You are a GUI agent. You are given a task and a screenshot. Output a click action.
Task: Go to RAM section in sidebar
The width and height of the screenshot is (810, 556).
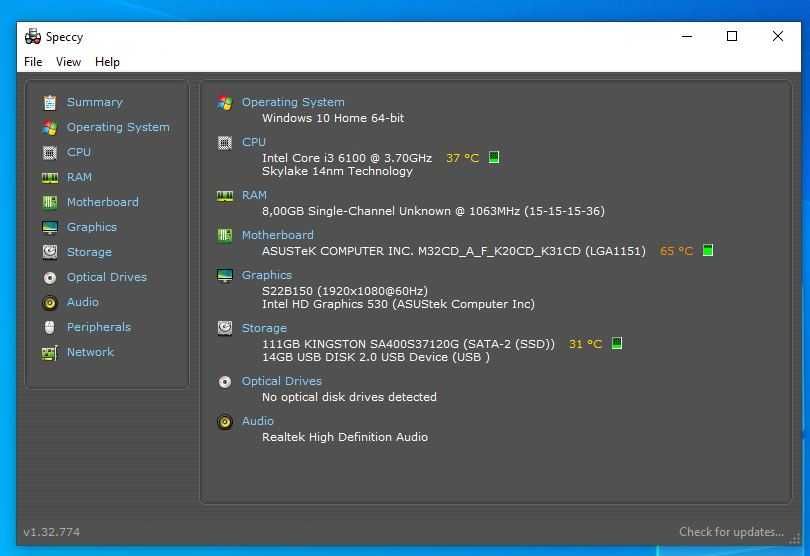tap(79, 177)
